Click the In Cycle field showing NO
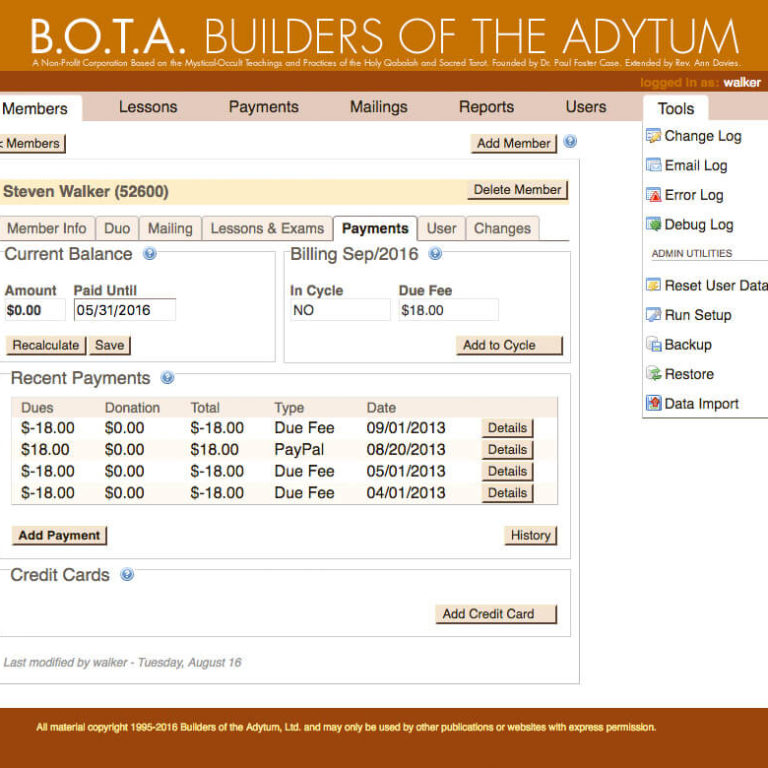This screenshot has height=768, width=768. (x=340, y=310)
